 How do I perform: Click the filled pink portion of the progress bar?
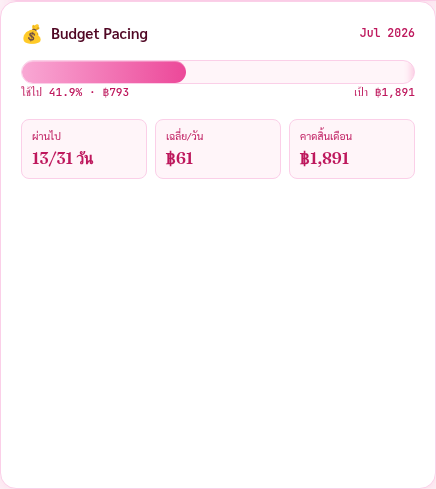point(104,72)
